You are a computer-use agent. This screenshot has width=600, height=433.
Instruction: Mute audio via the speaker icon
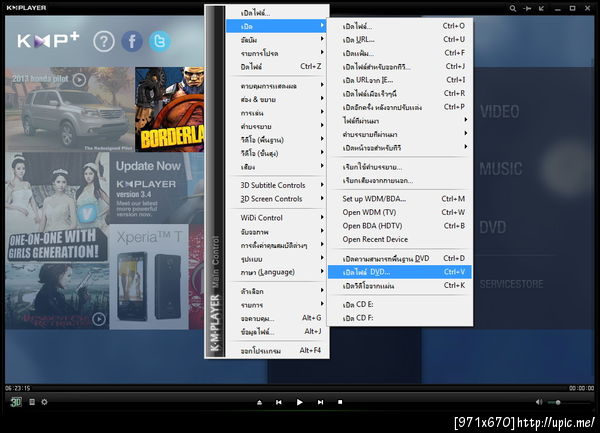[539, 402]
